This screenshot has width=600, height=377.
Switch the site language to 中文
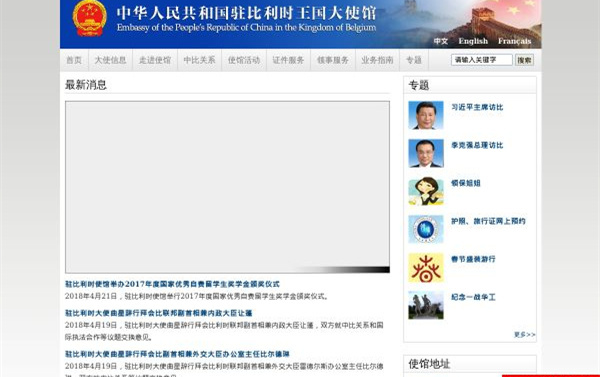coord(441,41)
